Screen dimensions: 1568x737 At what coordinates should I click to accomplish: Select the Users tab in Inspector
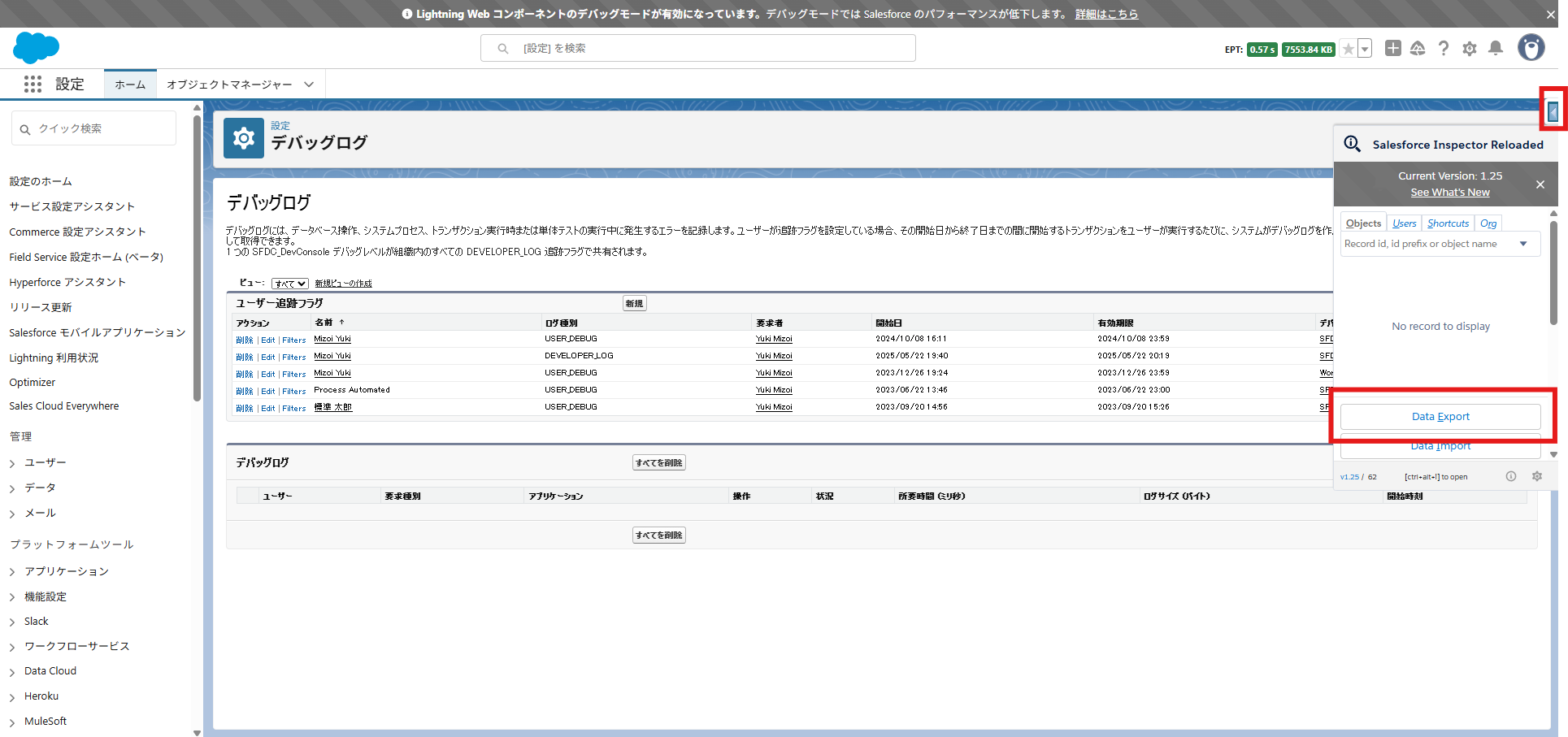[1405, 223]
